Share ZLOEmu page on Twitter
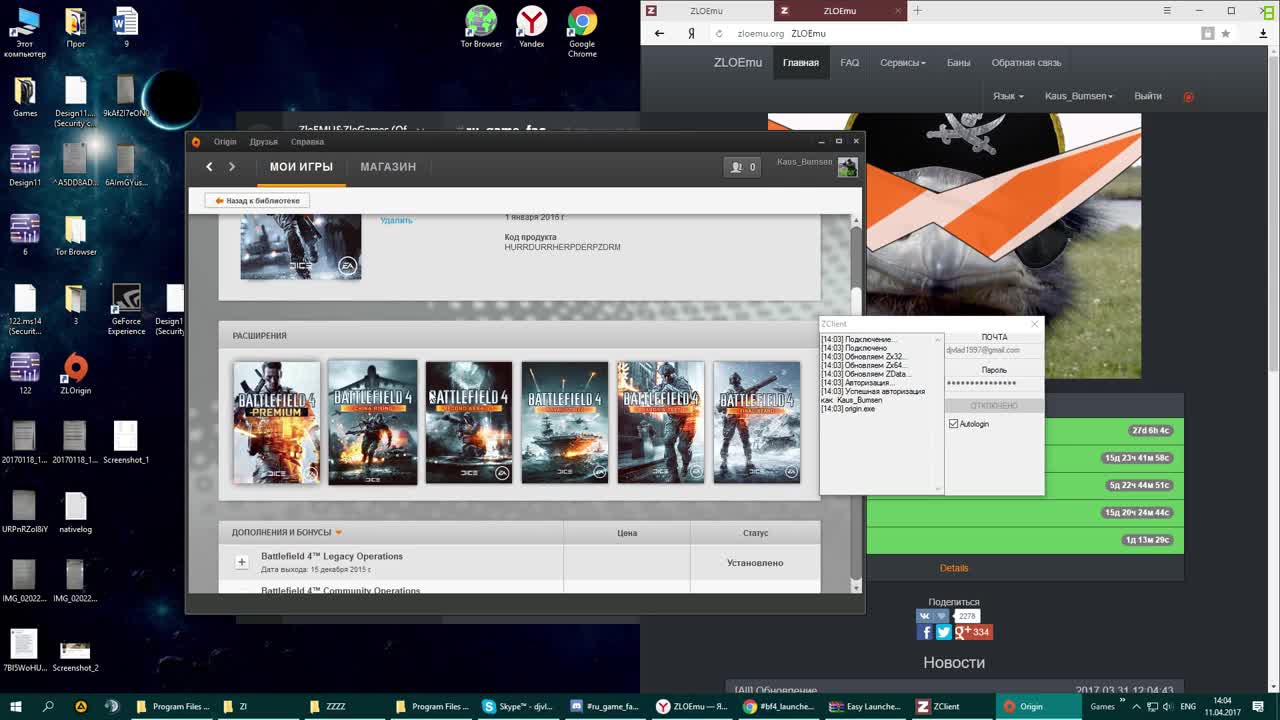1280x720 pixels. pos(944,632)
